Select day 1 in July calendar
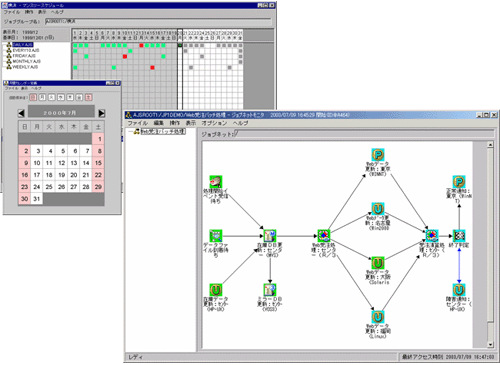Image resolution: width=500 pixels, height=365 pixels. (98, 139)
